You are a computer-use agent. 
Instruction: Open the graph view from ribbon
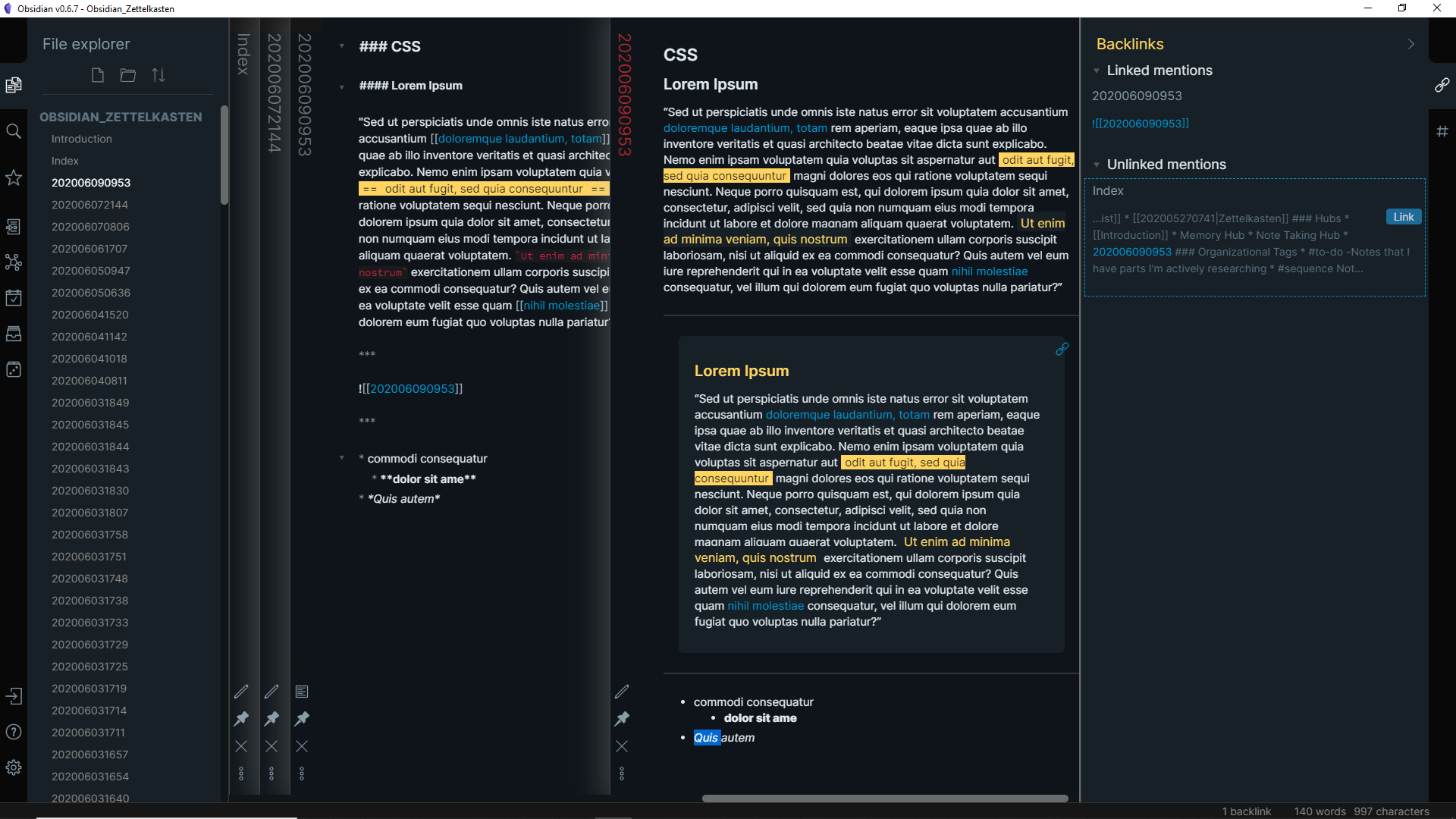point(14,262)
